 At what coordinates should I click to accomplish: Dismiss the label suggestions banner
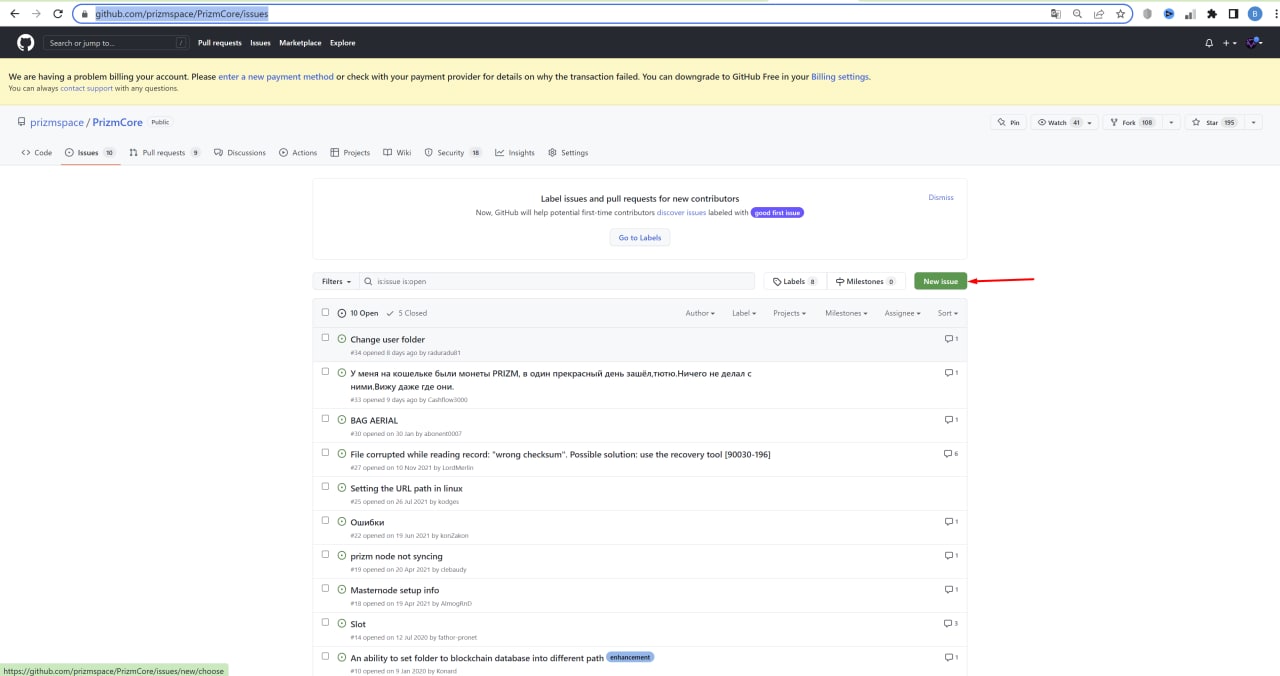[941, 197]
